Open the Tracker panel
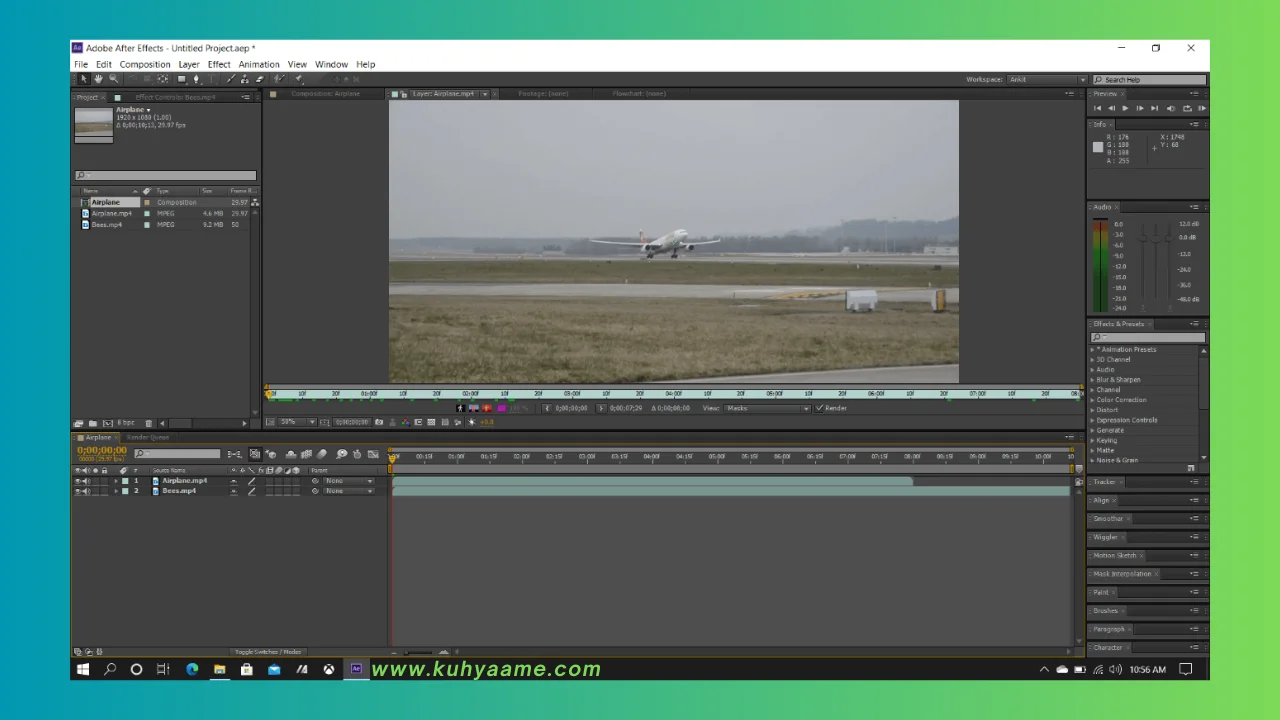 point(1104,482)
